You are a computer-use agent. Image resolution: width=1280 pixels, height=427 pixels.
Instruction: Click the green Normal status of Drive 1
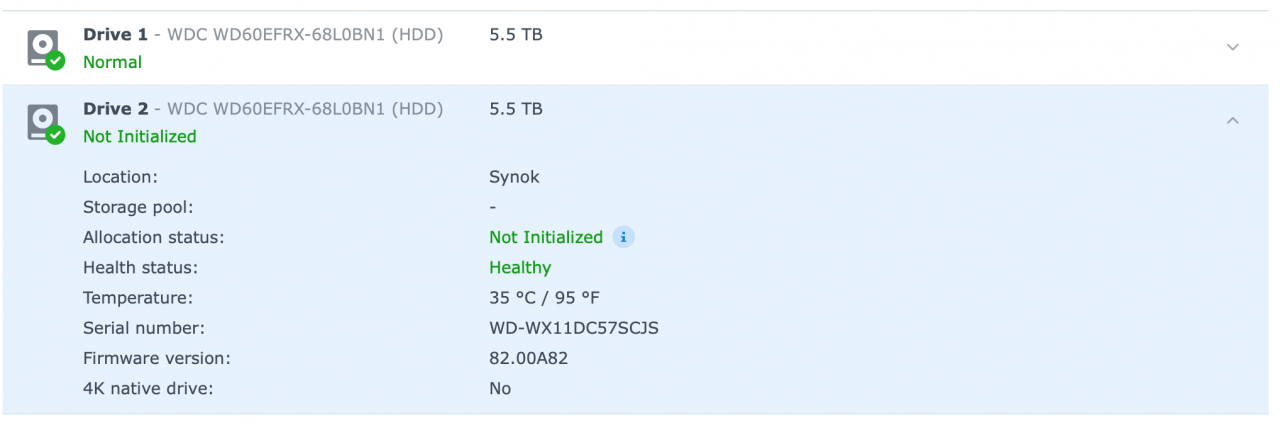[x=112, y=62]
